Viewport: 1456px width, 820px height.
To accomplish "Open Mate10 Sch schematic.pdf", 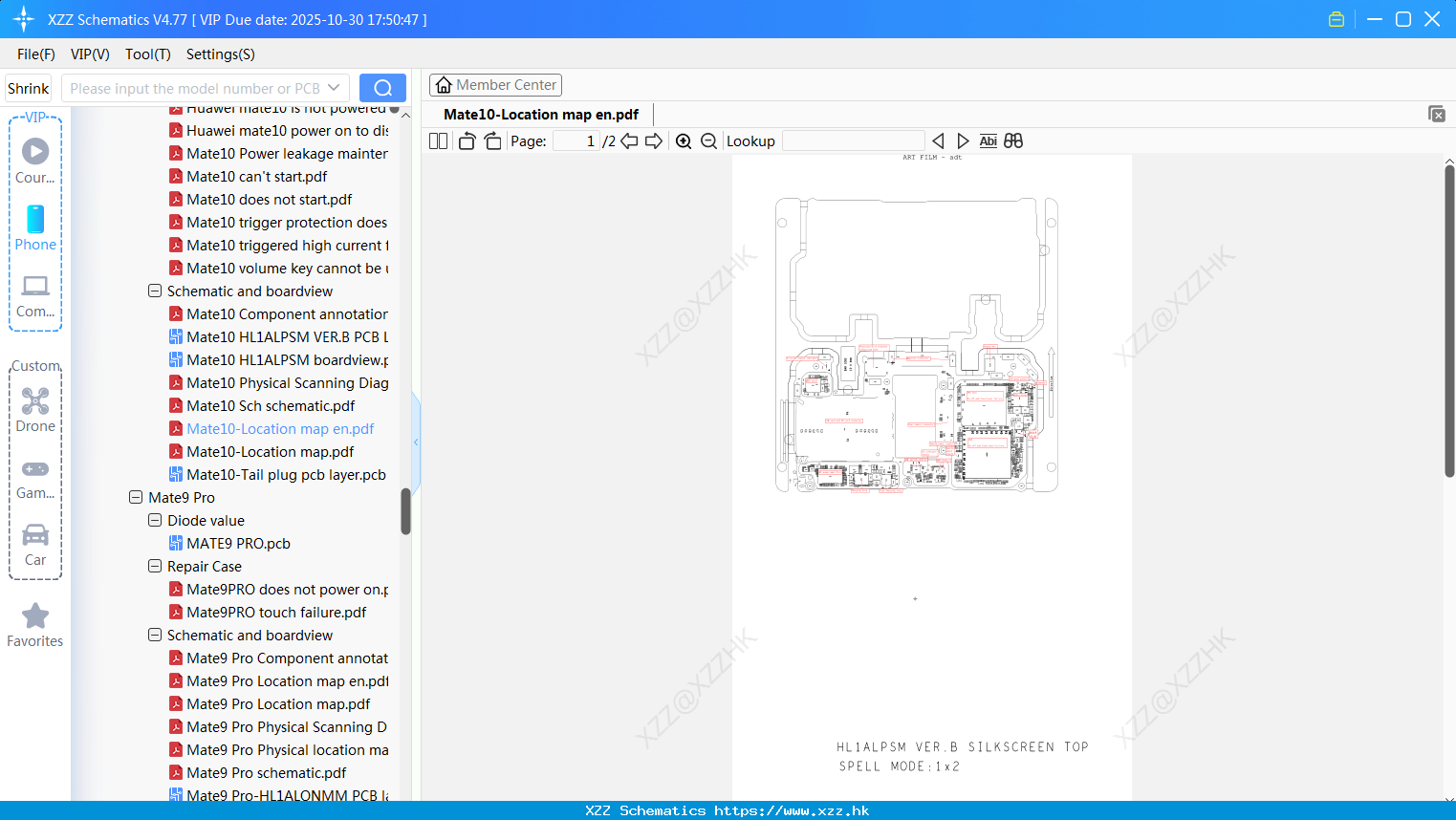I will pyautogui.click(x=262, y=405).
